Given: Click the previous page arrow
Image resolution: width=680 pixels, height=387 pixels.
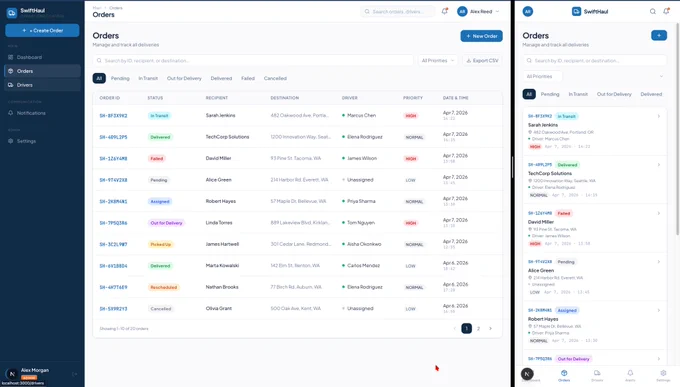Looking at the screenshot, I should coord(454,328).
